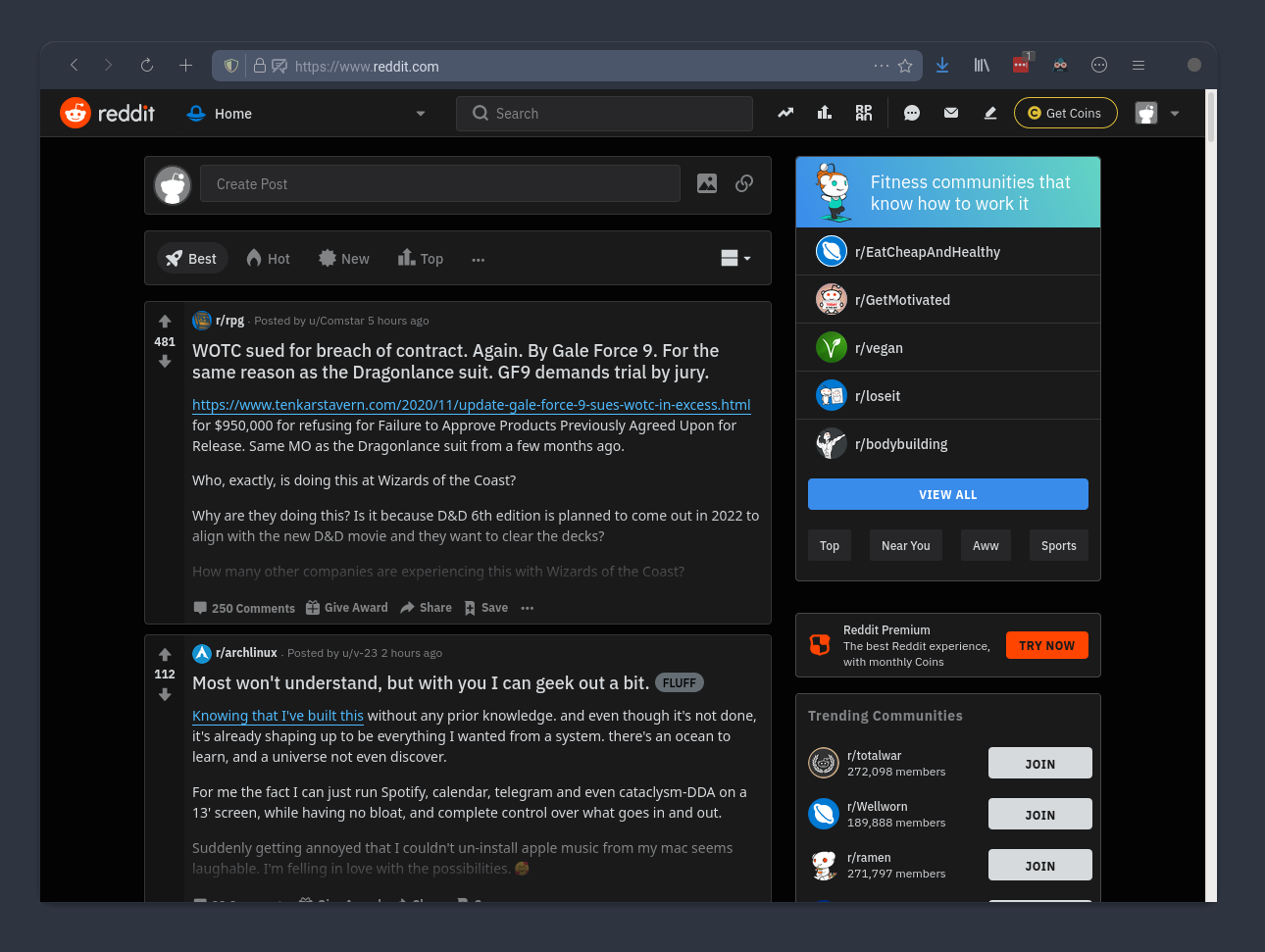Open the tenkarstavern.com article link
Viewport: 1265px width, 952px height.
pos(472,404)
